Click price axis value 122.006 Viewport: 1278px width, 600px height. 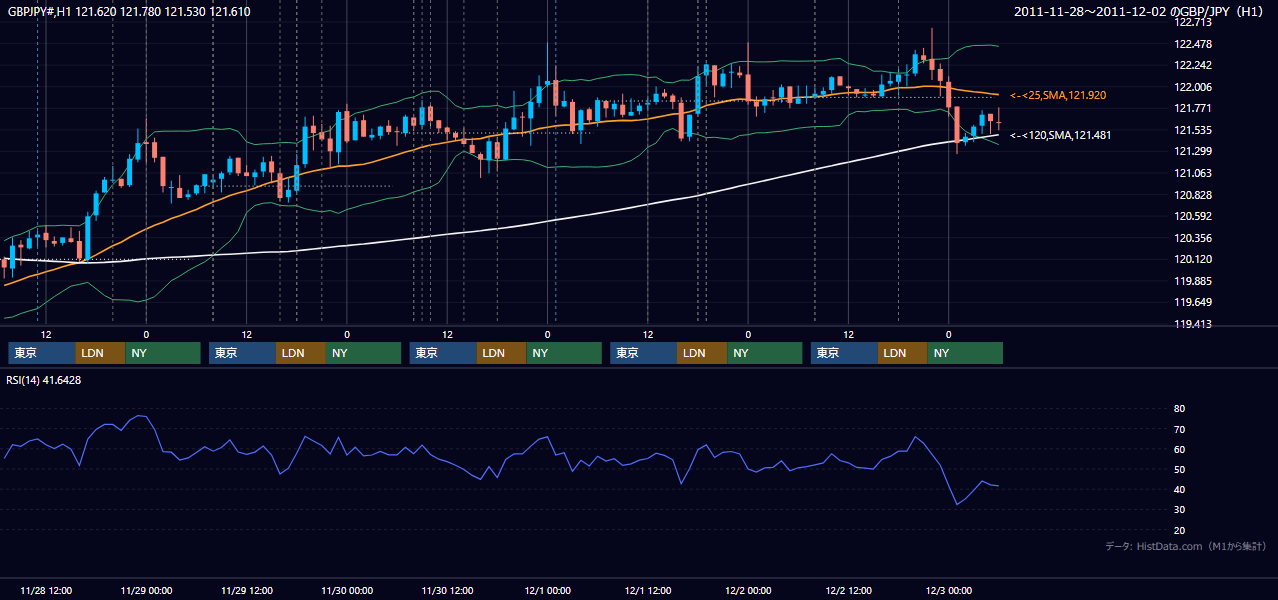click(1192, 87)
